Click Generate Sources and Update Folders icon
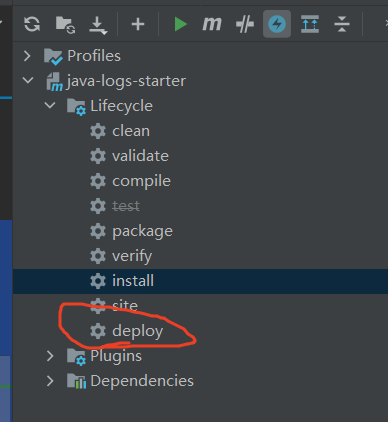This screenshot has height=422, width=388. tap(65, 25)
